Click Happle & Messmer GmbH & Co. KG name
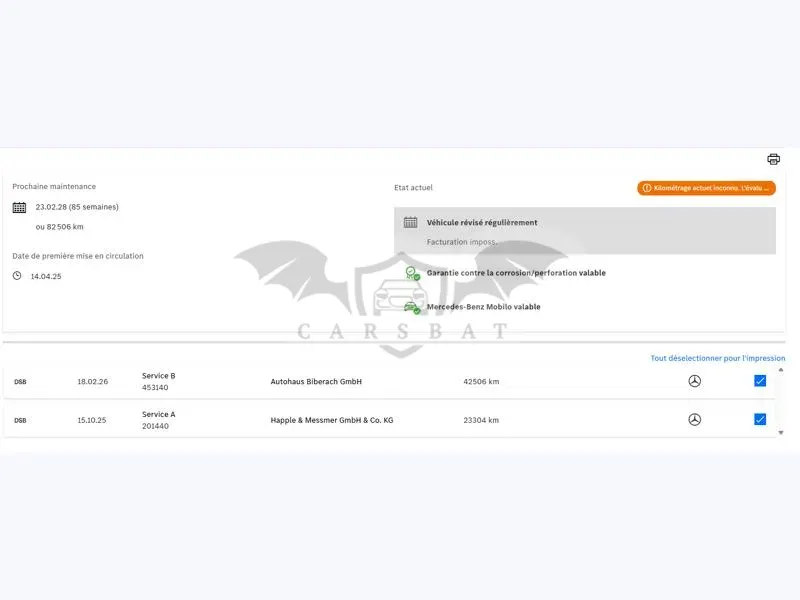Screen dimensions: 800x600 coord(332,420)
